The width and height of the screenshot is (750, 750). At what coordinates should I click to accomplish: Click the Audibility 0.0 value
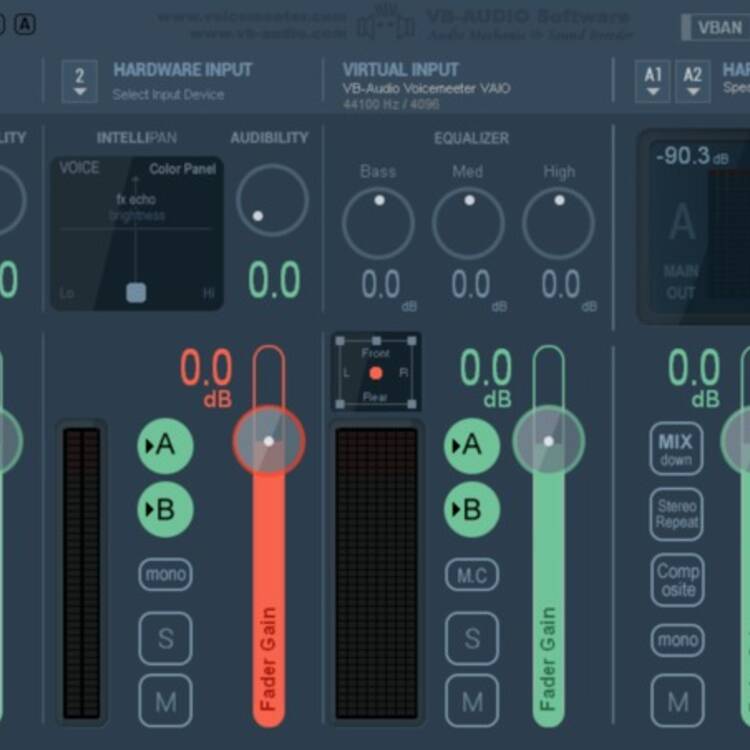click(274, 280)
